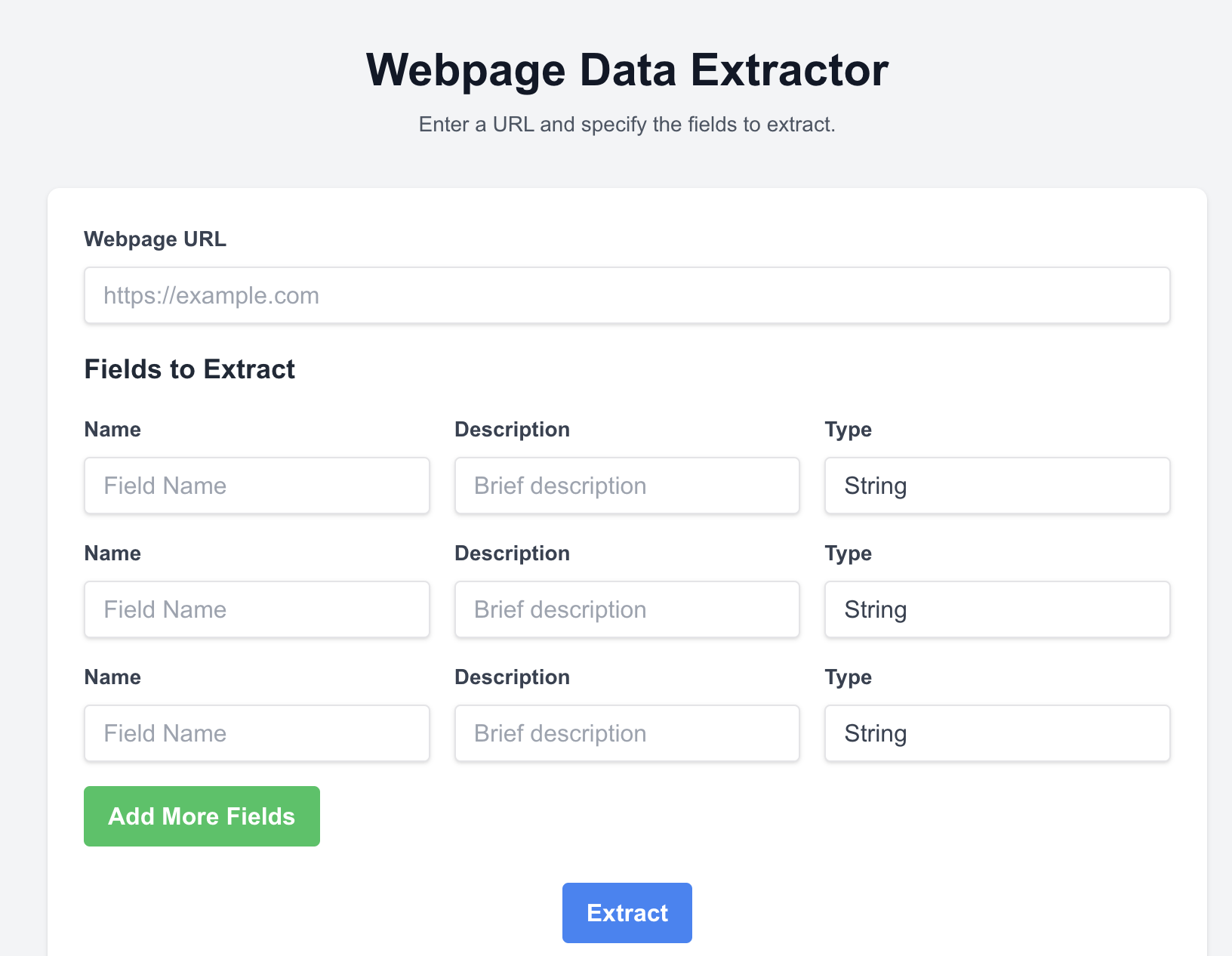The height and width of the screenshot is (956, 1232).
Task: Click the Webpage Data Extractor title
Action: click(627, 70)
